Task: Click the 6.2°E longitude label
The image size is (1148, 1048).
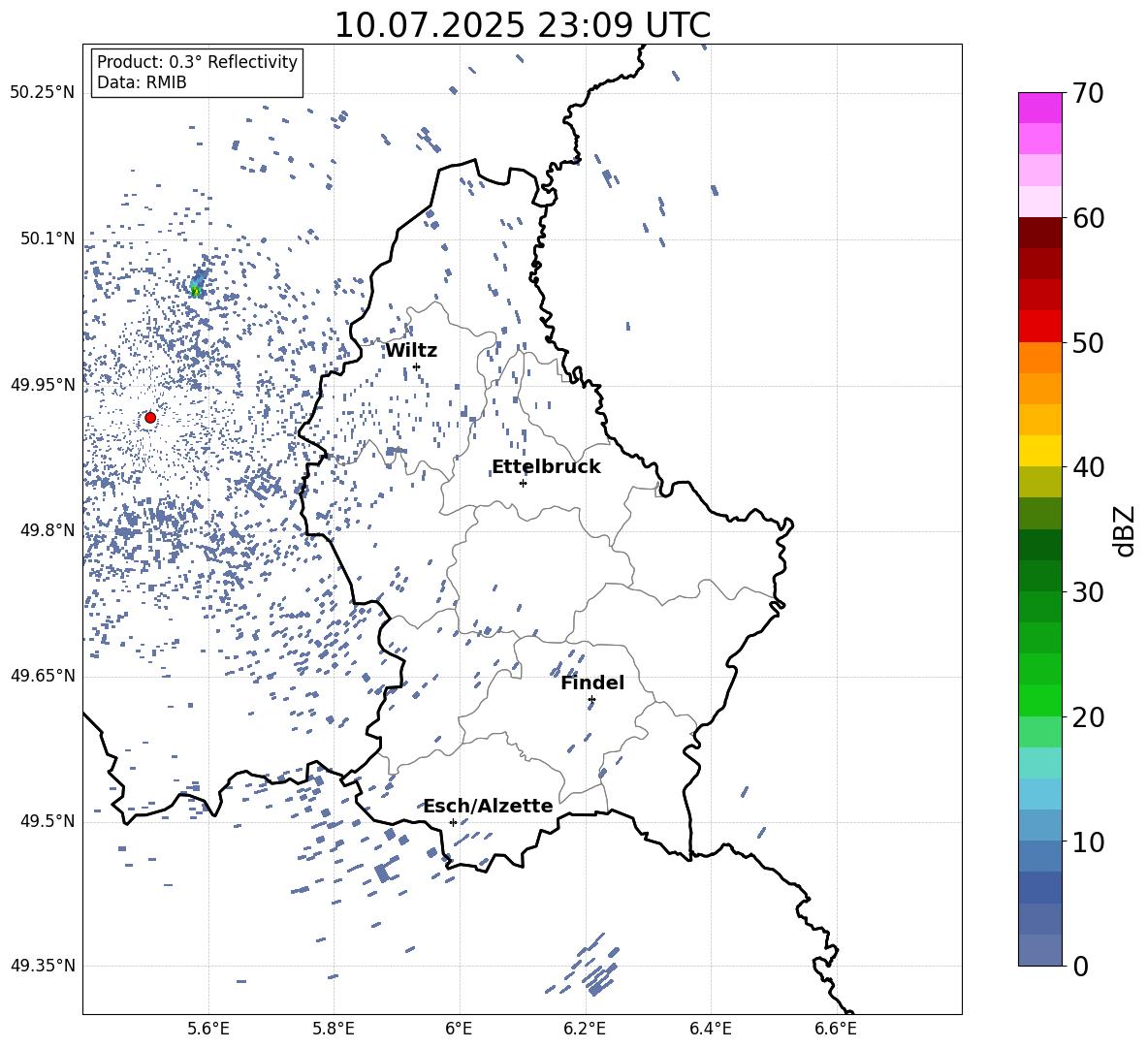Action: coord(585,1029)
